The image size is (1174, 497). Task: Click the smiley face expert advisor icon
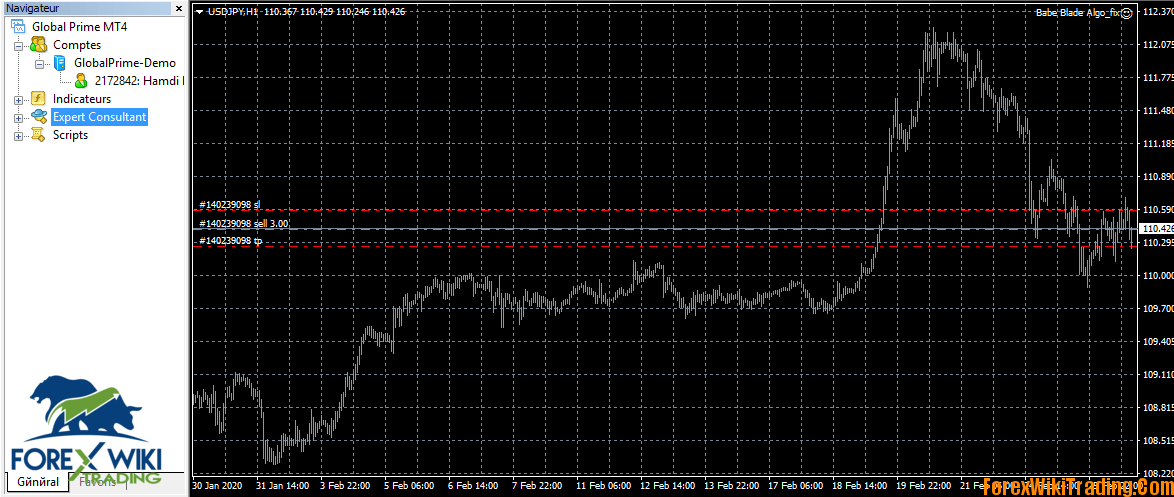click(x=1127, y=13)
